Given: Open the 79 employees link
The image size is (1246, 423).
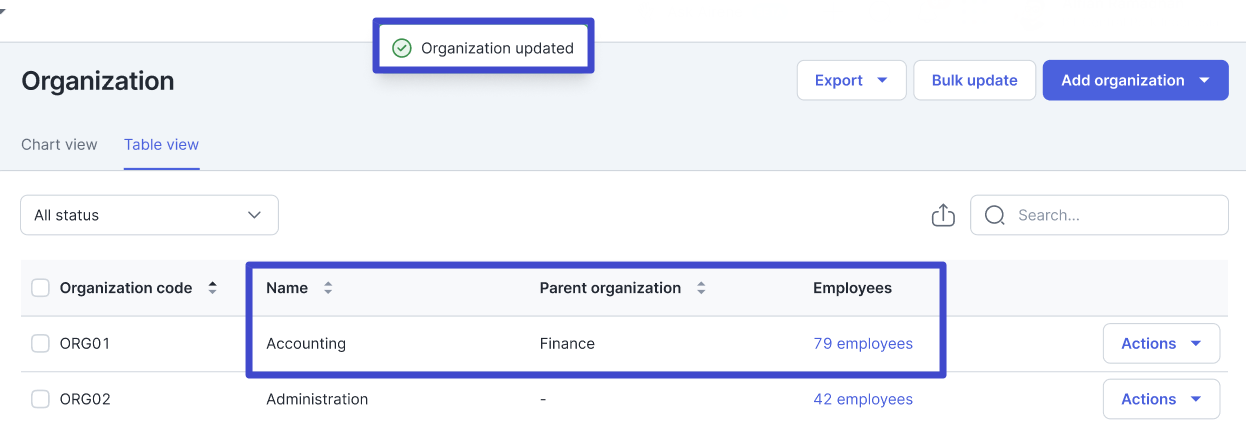Looking at the screenshot, I should pos(863,343).
